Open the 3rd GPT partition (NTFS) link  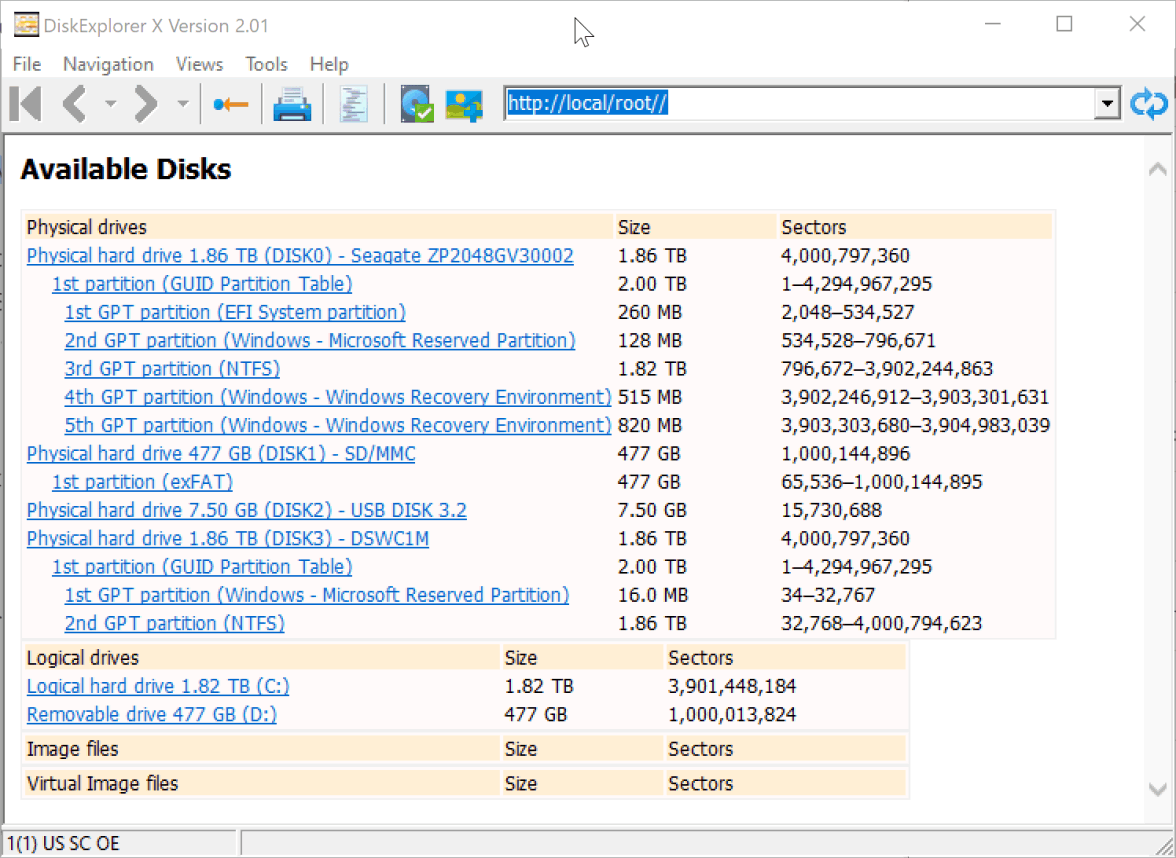(172, 369)
